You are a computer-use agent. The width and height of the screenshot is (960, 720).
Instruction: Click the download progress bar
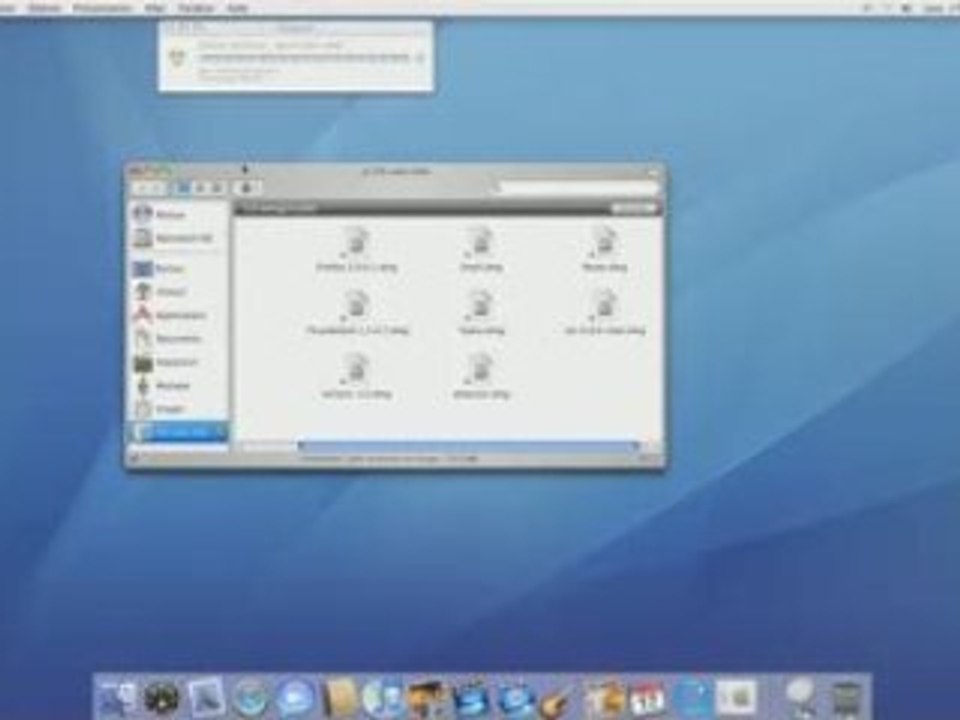(x=304, y=58)
